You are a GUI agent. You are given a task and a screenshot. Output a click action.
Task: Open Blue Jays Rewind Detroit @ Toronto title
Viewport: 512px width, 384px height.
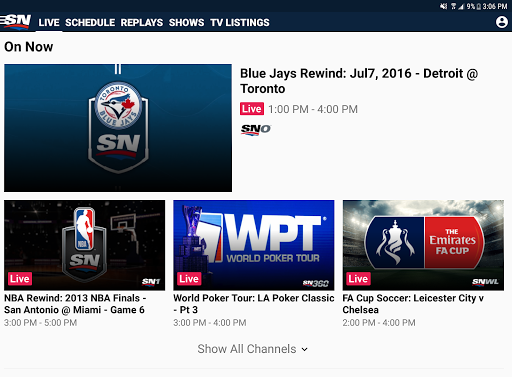tap(359, 81)
